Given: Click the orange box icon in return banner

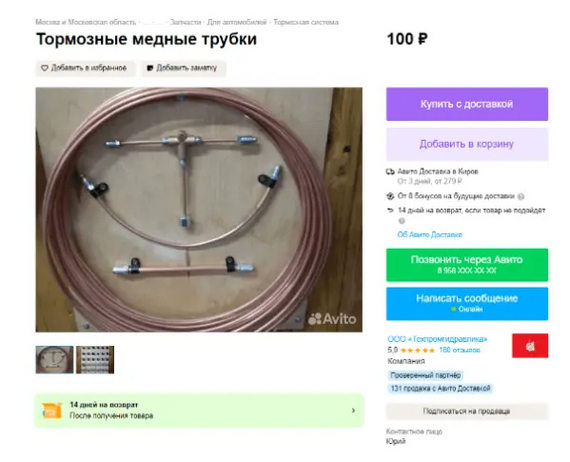Looking at the screenshot, I should [x=52, y=411].
